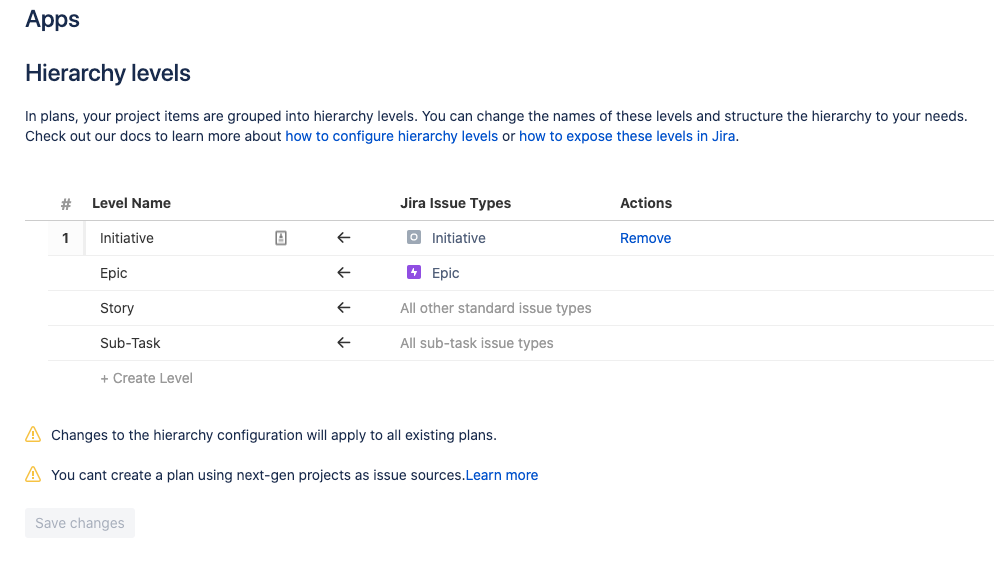The height and width of the screenshot is (562, 994).
Task: Open 'how to configure hierarchy levels' docs
Action: (x=391, y=136)
